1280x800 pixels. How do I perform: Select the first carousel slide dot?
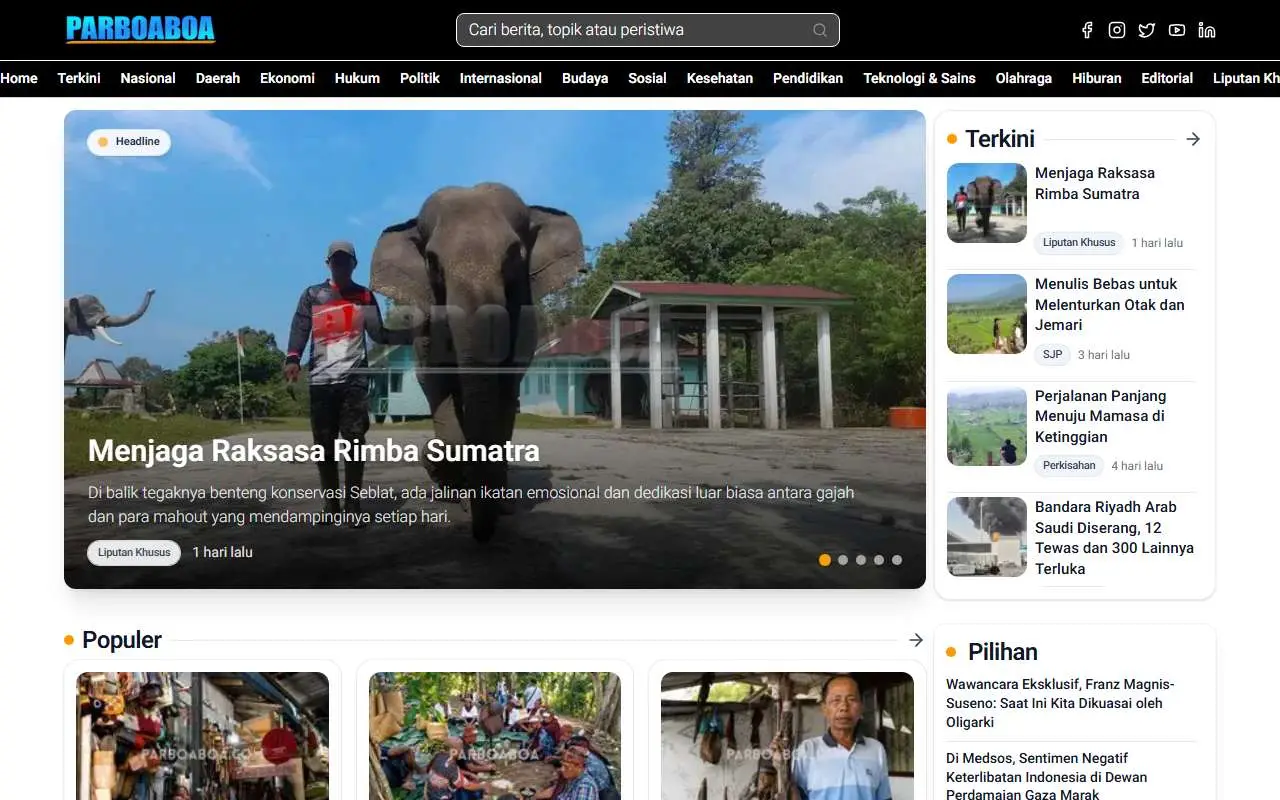[x=825, y=560]
